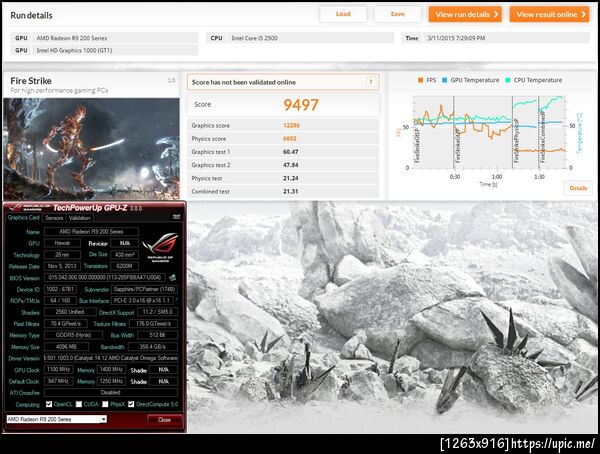The width and height of the screenshot is (600, 454).
Task: Click the question mark help icon on validation notice
Action: (x=371, y=82)
